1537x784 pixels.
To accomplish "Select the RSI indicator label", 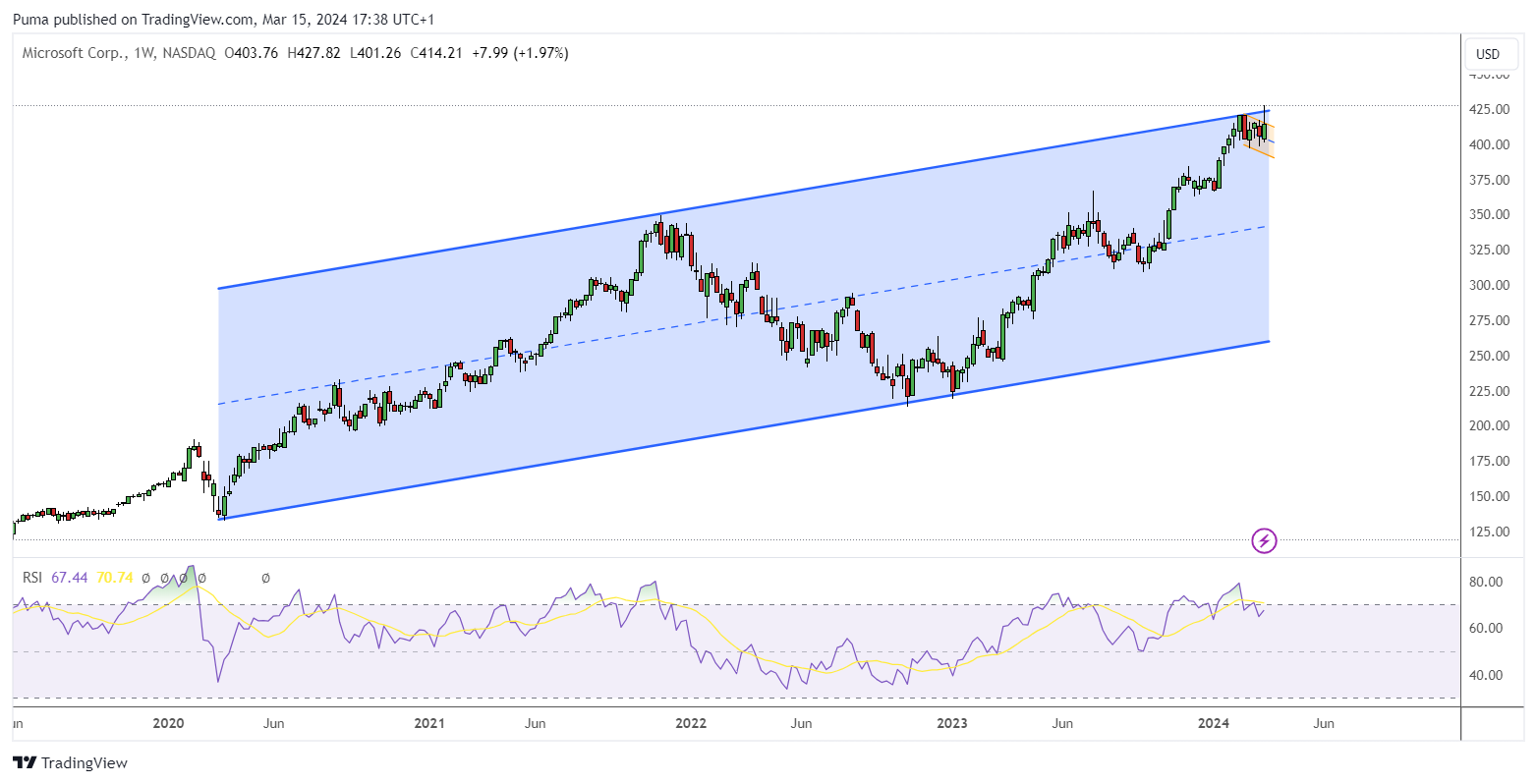I will click(x=33, y=578).
